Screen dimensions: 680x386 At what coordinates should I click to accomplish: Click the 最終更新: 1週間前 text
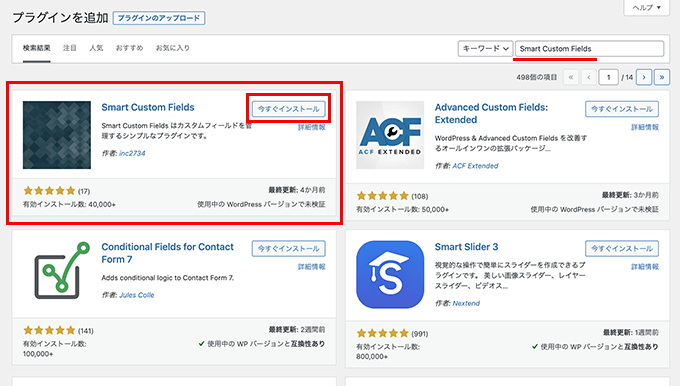pyautogui.click(x=631, y=333)
